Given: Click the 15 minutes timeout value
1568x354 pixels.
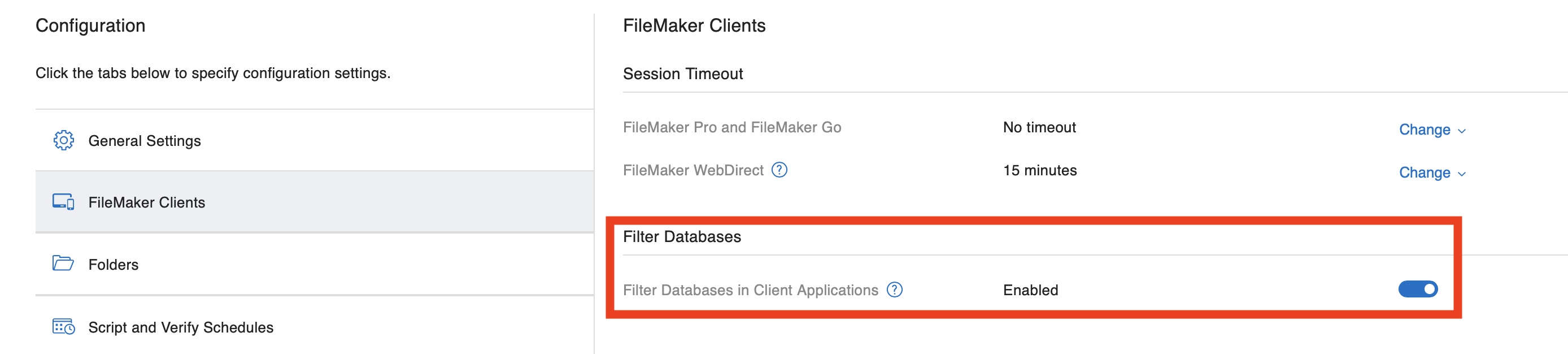Looking at the screenshot, I should tap(1040, 171).
